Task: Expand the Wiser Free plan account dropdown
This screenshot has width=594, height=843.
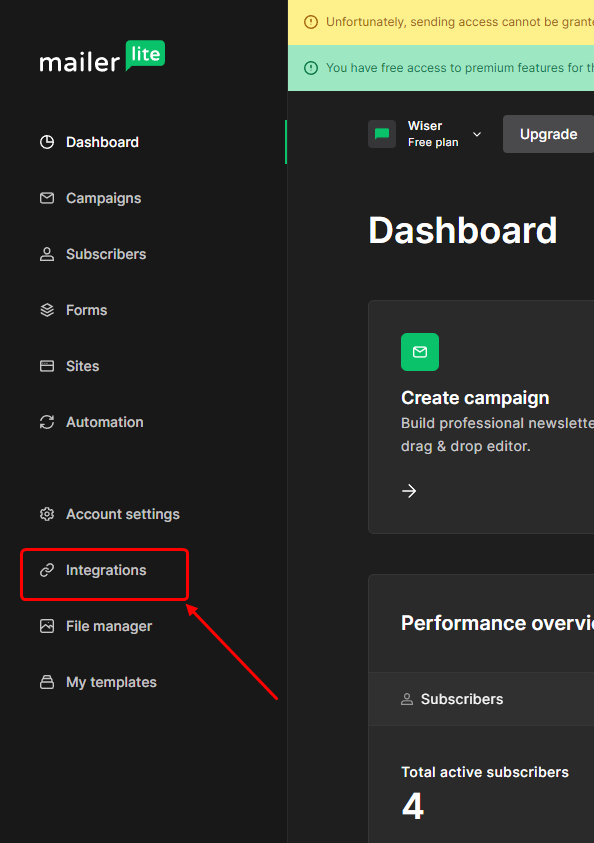Action: click(x=477, y=134)
